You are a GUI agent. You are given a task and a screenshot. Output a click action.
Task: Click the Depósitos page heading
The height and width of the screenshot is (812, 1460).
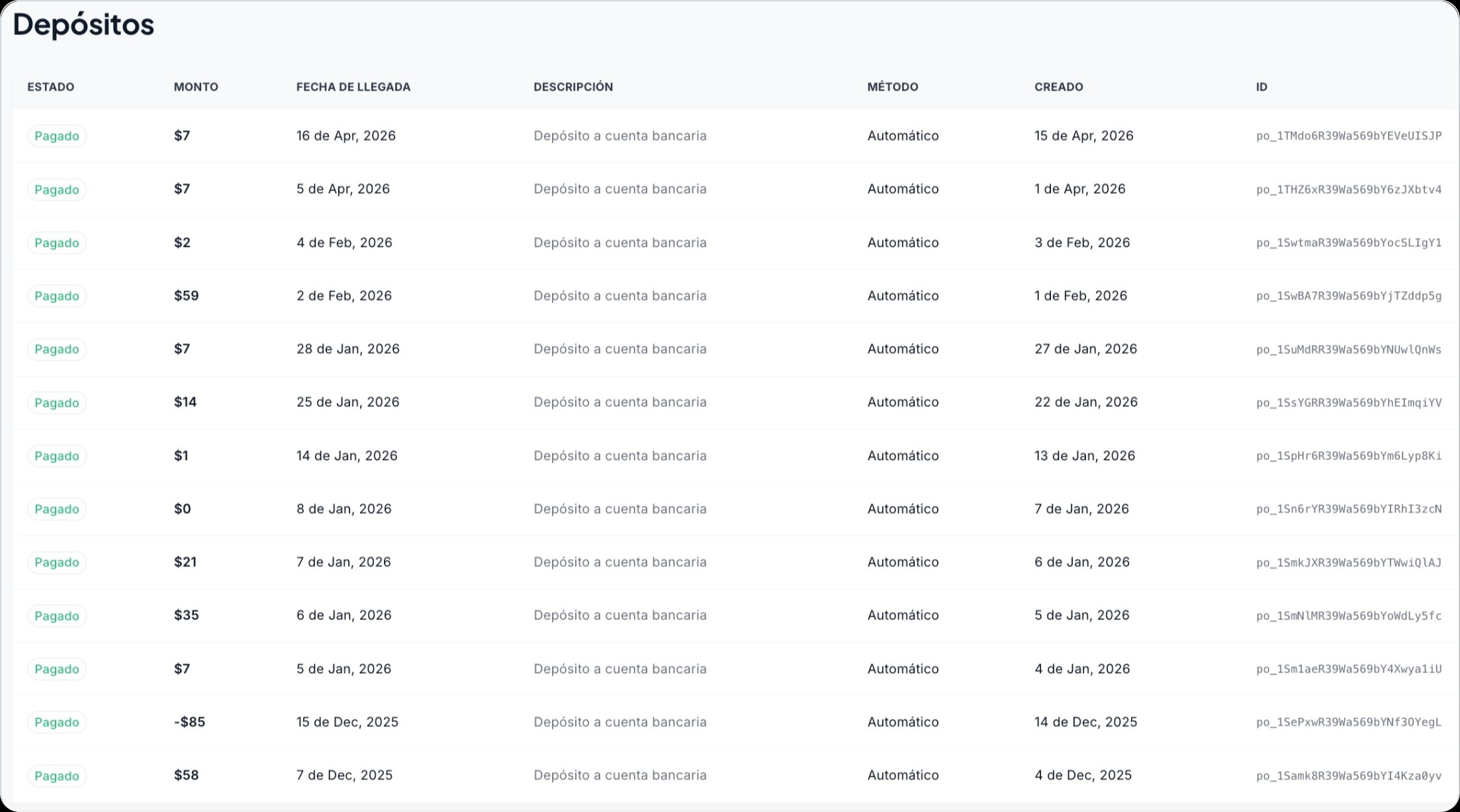tap(83, 25)
